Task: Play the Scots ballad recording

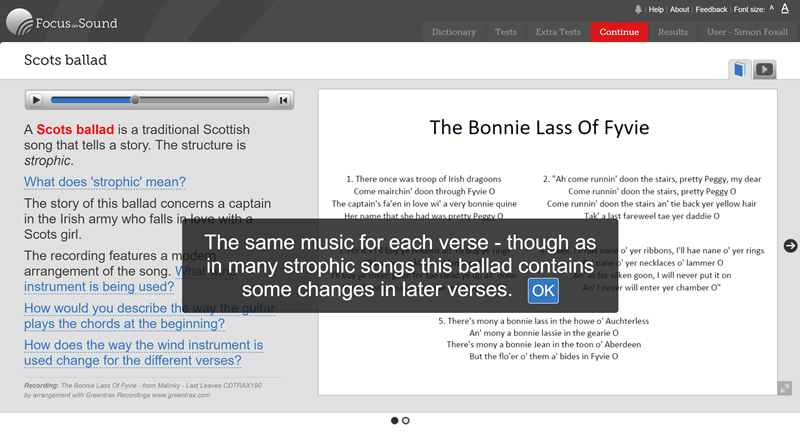Action: click(x=36, y=100)
